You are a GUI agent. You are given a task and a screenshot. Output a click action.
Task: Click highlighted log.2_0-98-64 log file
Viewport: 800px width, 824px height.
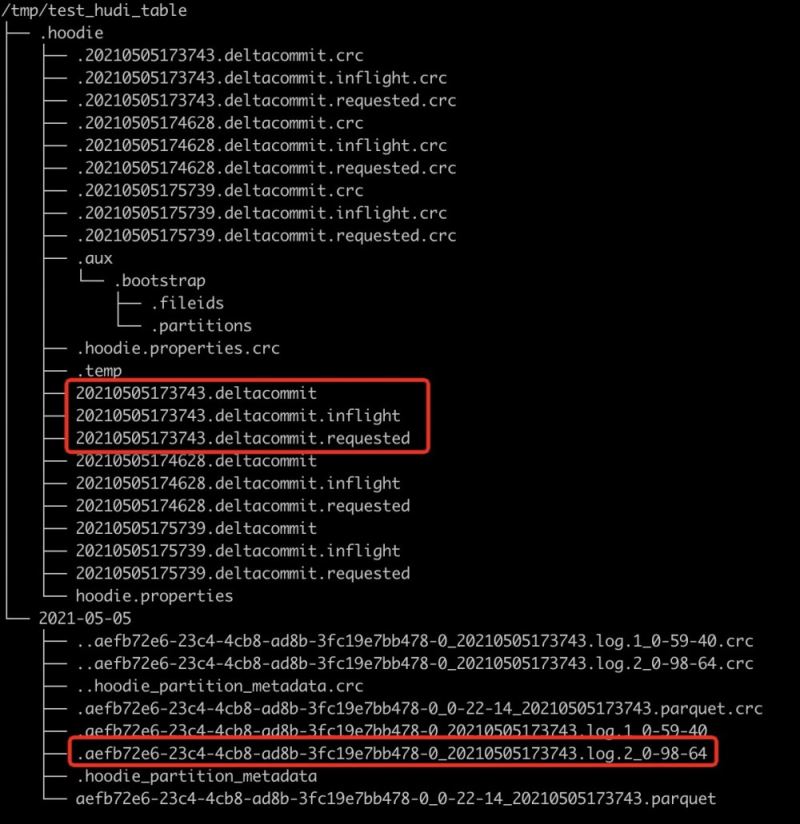click(x=392, y=754)
